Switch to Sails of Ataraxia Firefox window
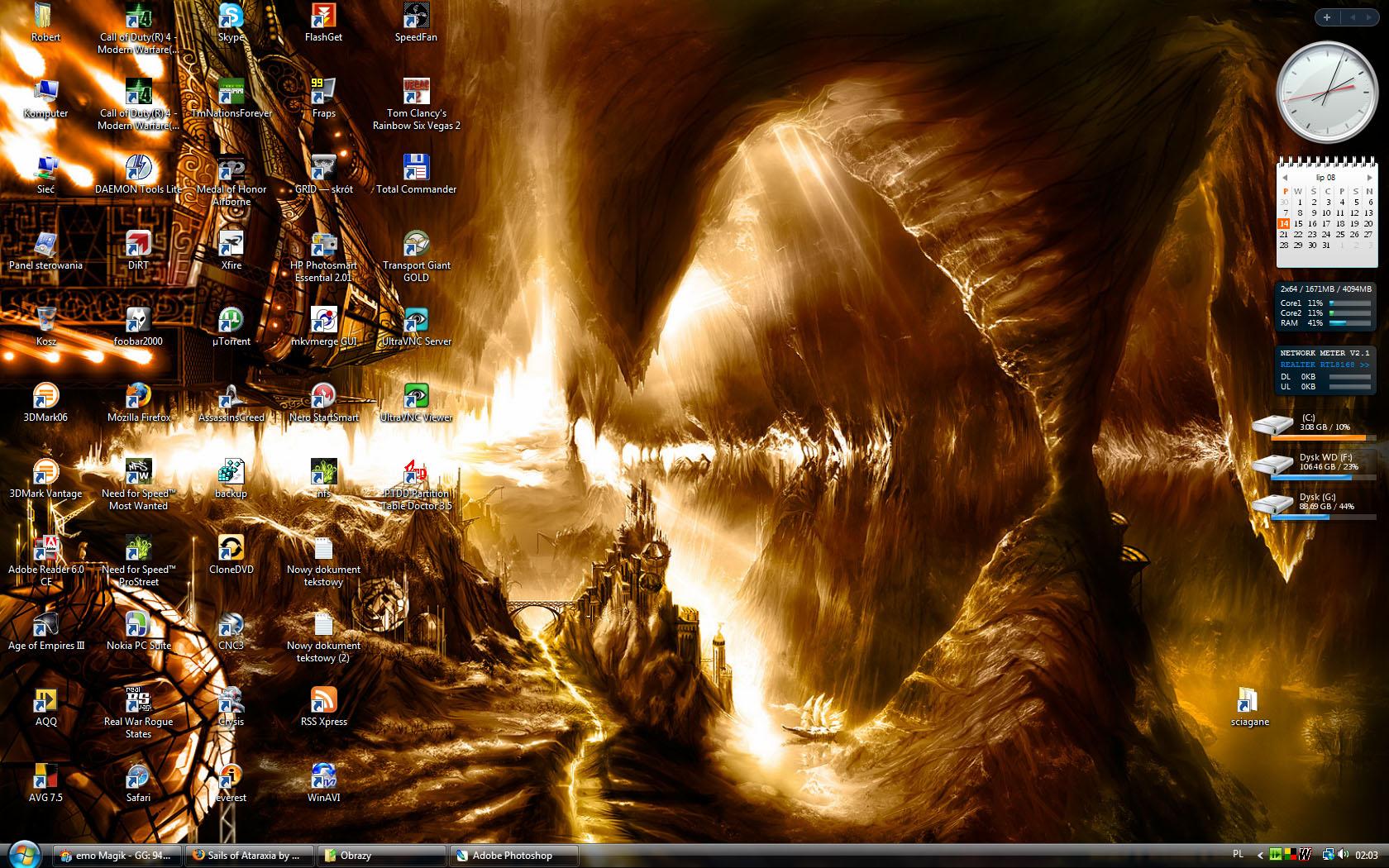1389x868 pixels. coord(248,856)
